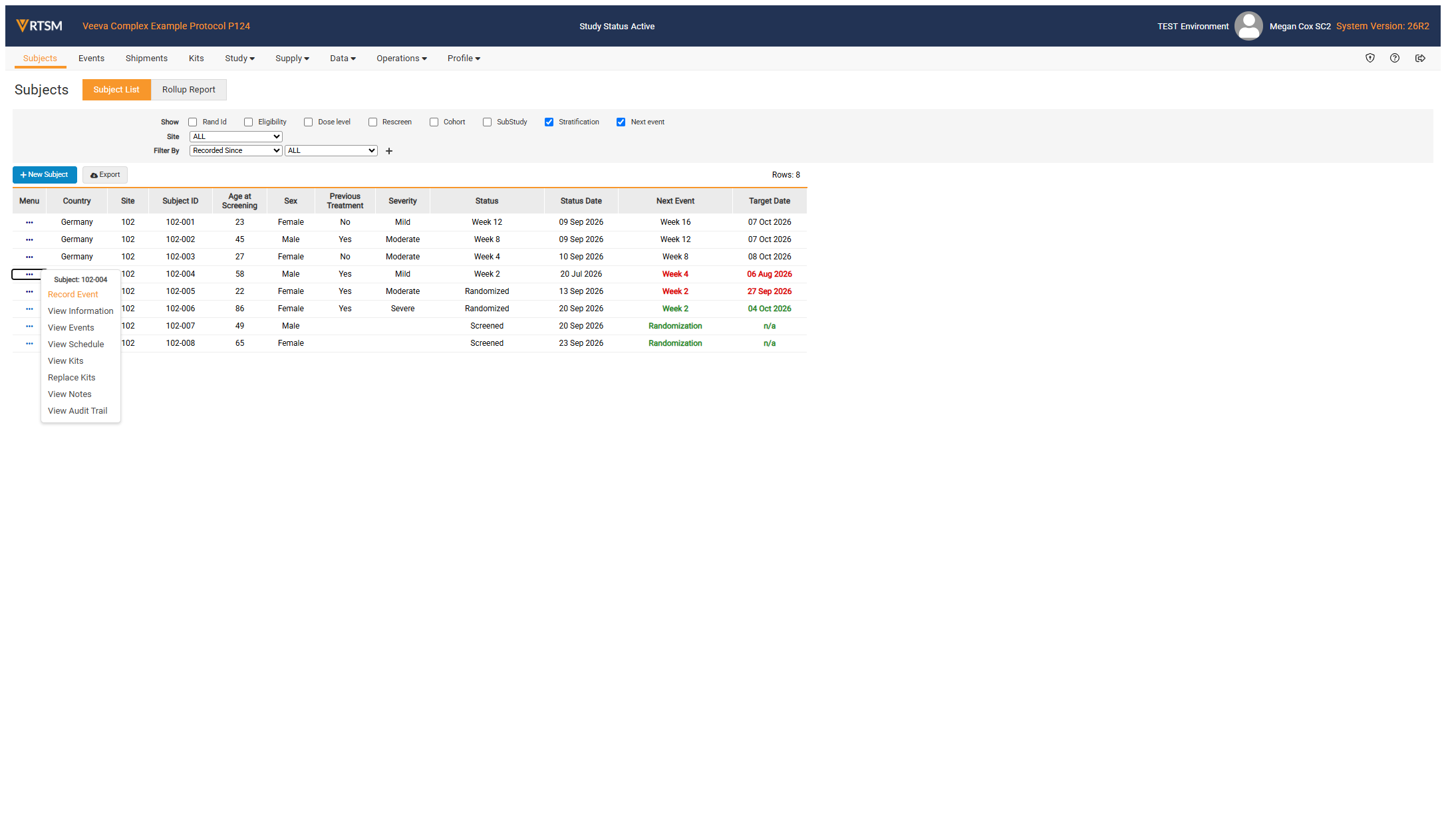Image resolution: width=1446 pixels, height=840 pixels.
Task: Open the Site dropdown
Action: 236,136
